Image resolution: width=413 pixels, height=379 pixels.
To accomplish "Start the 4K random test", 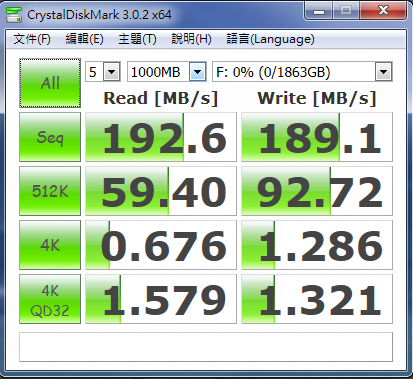I will [x=50, y=245].
